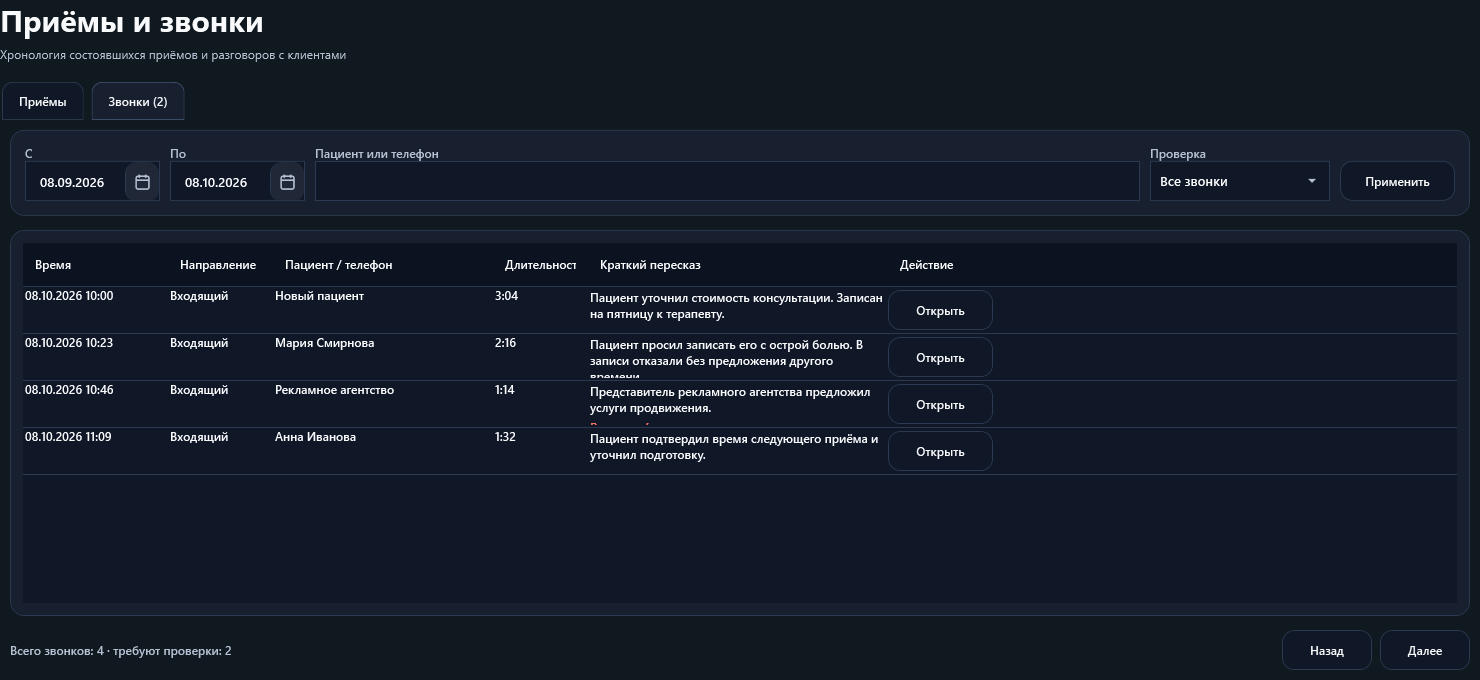Click the "Рекламное агентство" caller cell
Viewport: 1480px width, 680px height.
pos(334,390)
